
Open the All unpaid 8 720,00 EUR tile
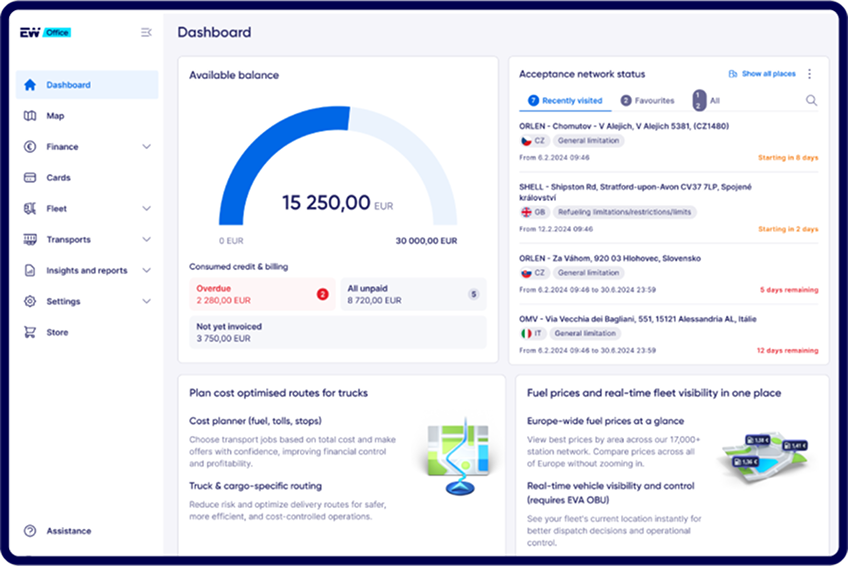coord(414,294)
